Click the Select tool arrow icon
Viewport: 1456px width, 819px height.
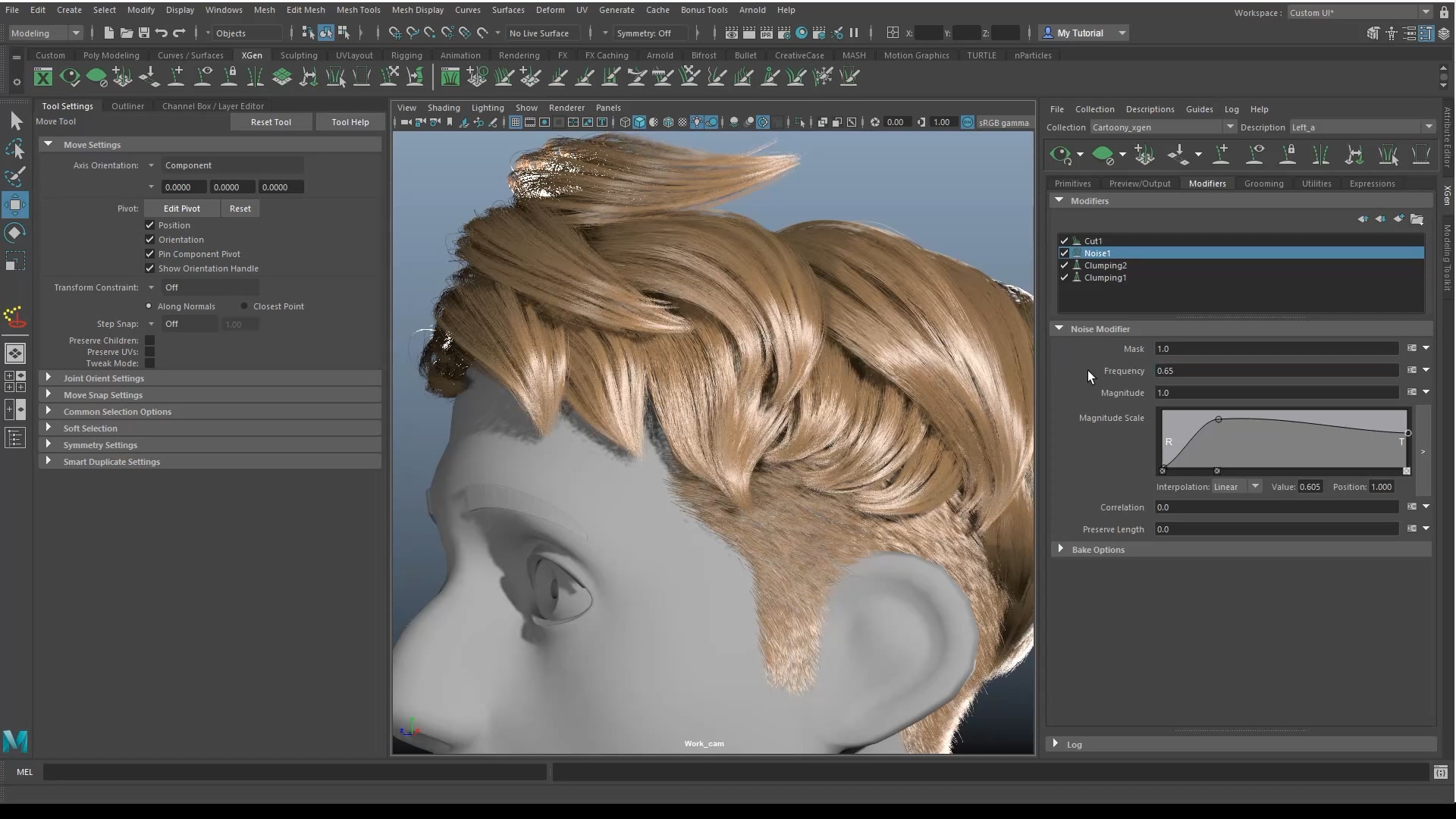[x=15, y=121]
